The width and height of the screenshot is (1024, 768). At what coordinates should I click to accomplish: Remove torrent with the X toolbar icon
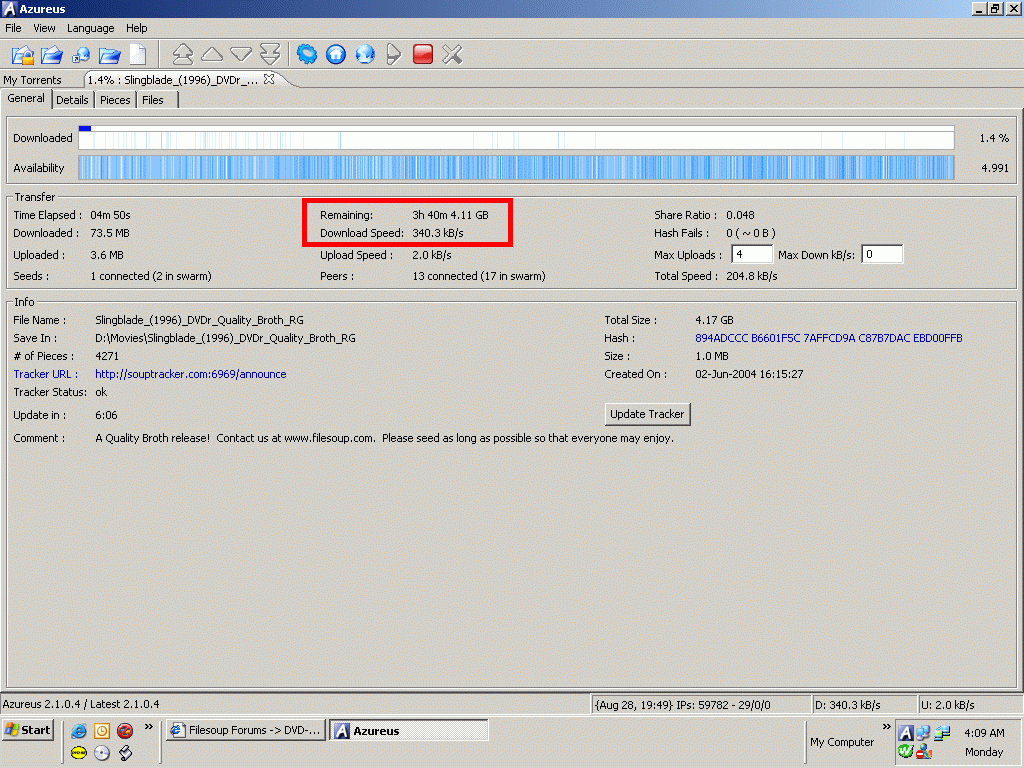(452, 54)
